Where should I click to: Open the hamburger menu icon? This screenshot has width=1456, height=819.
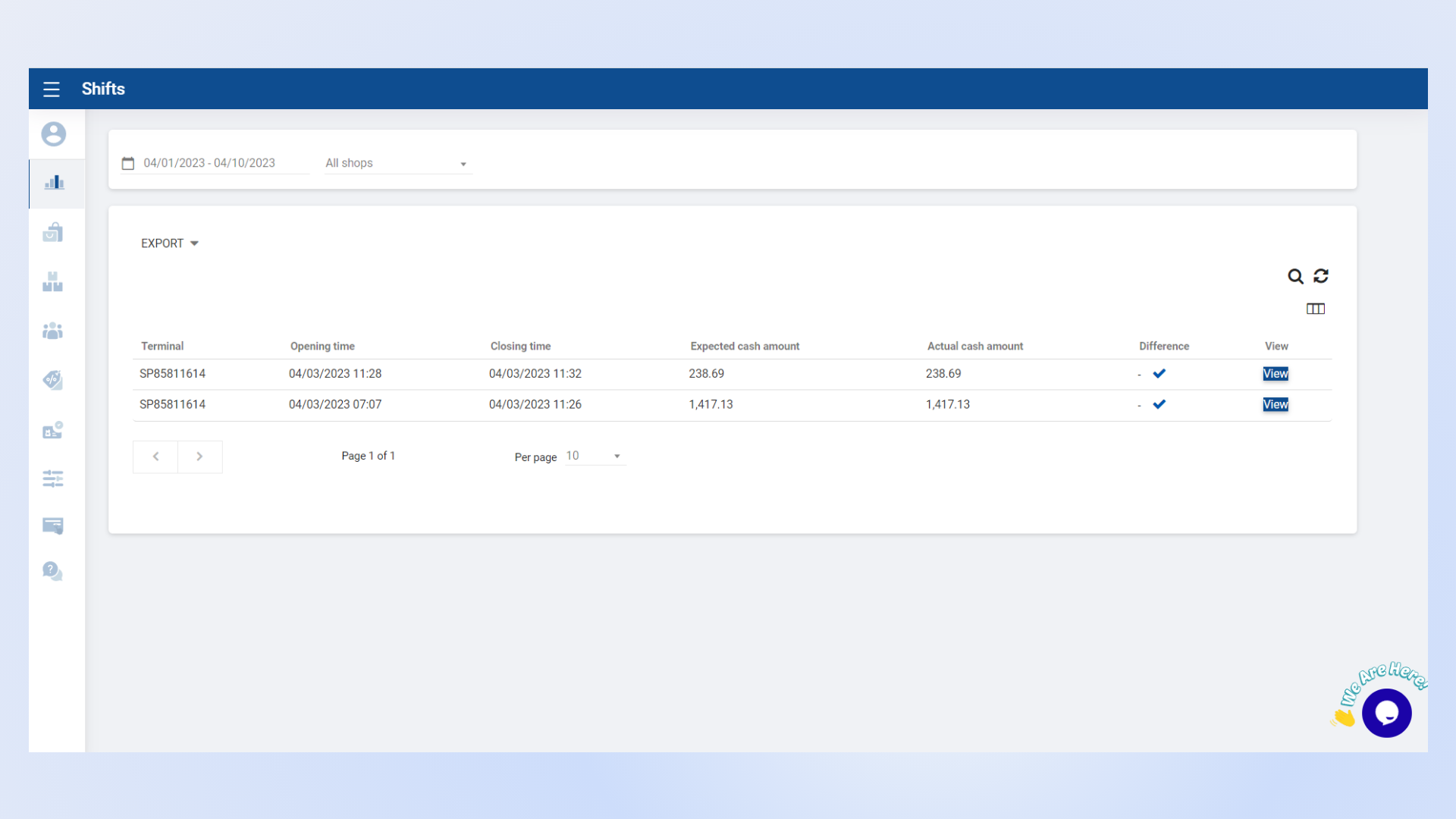coord(52,89)
